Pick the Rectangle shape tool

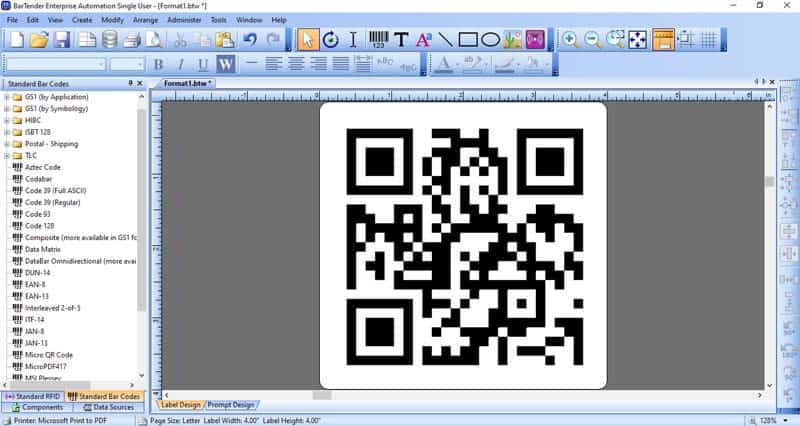click(468, 40)
